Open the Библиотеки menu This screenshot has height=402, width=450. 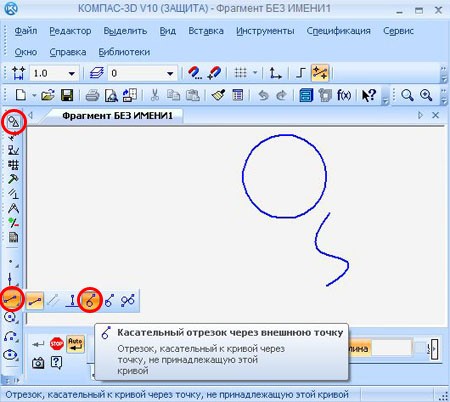coord(124,52)
